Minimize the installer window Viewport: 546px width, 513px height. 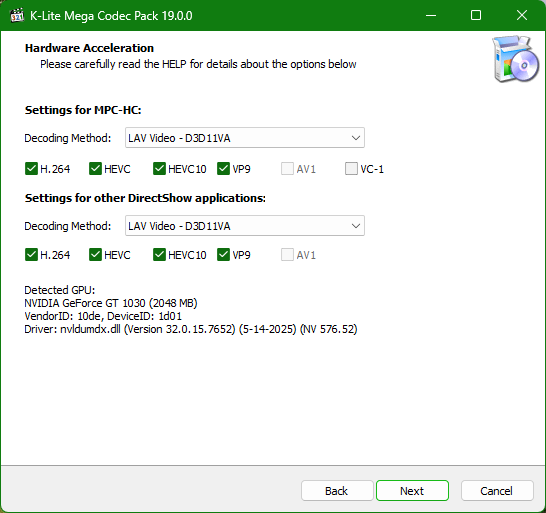pos(431,16)
